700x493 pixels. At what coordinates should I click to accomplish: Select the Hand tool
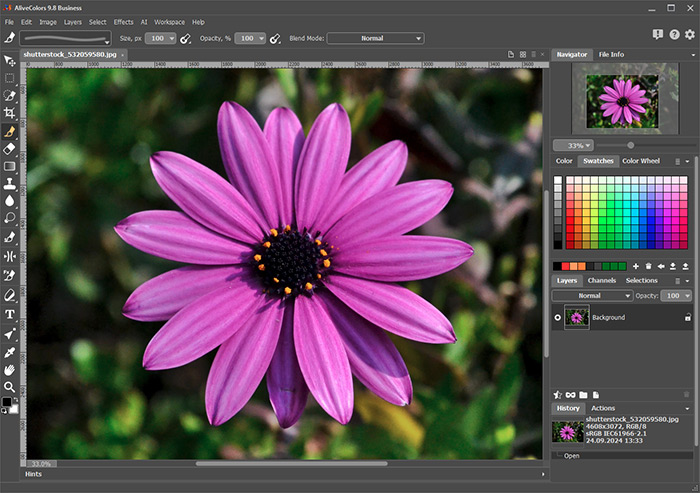point(9,370)
